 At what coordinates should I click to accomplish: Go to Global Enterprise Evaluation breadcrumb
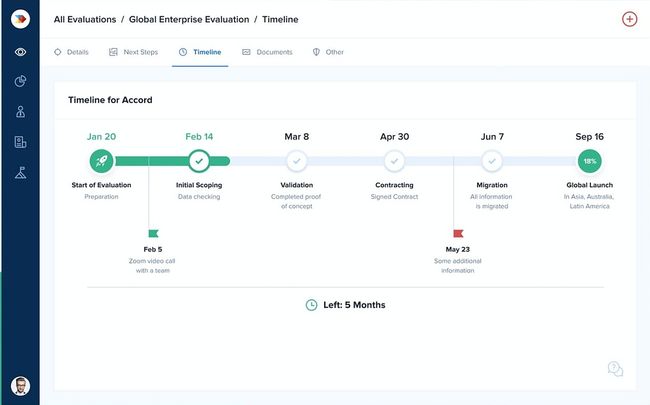click(189, 19)
